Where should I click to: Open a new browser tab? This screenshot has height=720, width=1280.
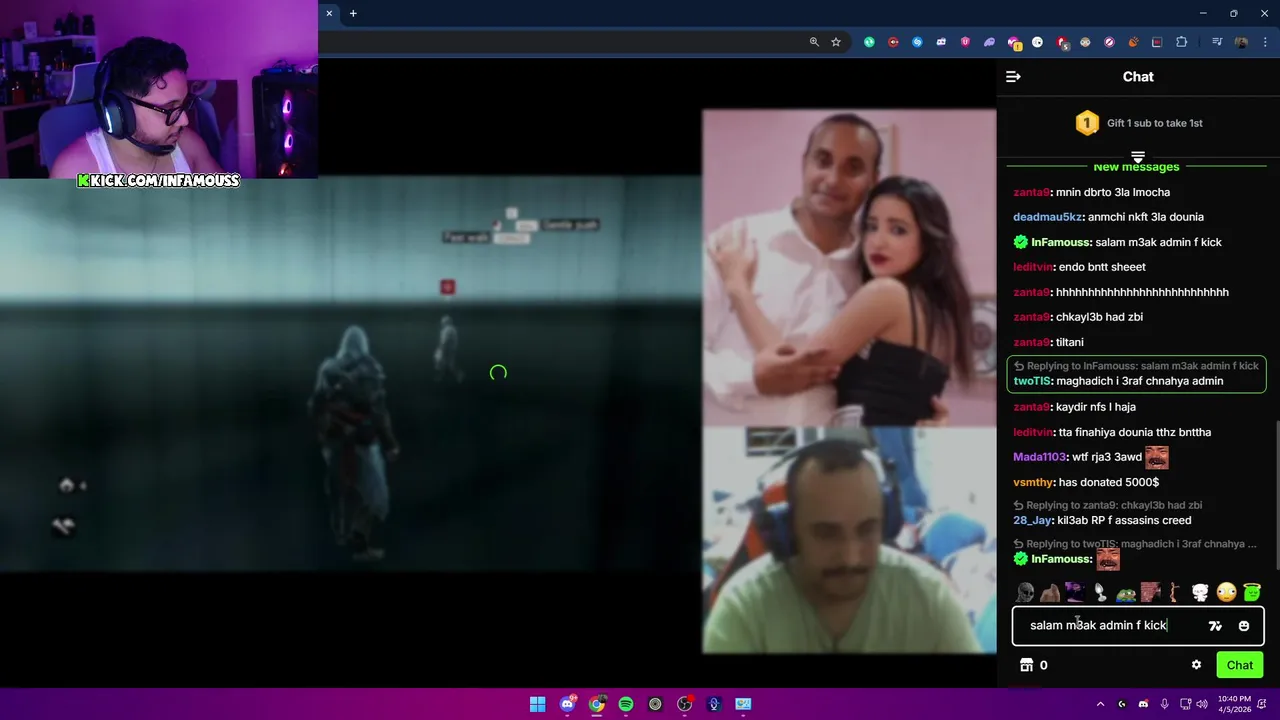[353, 13]
